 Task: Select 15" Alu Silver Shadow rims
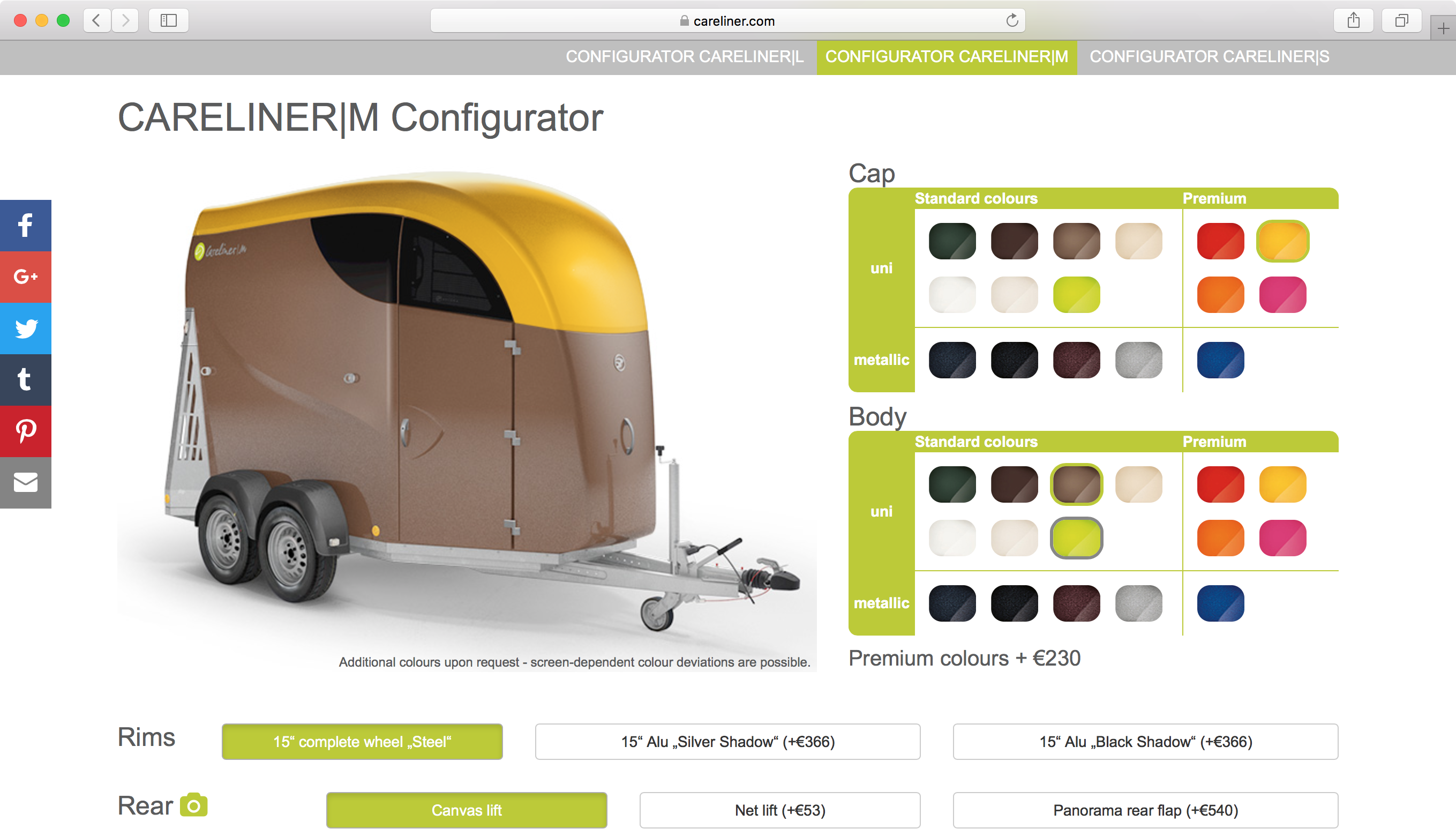pos(727,741)
